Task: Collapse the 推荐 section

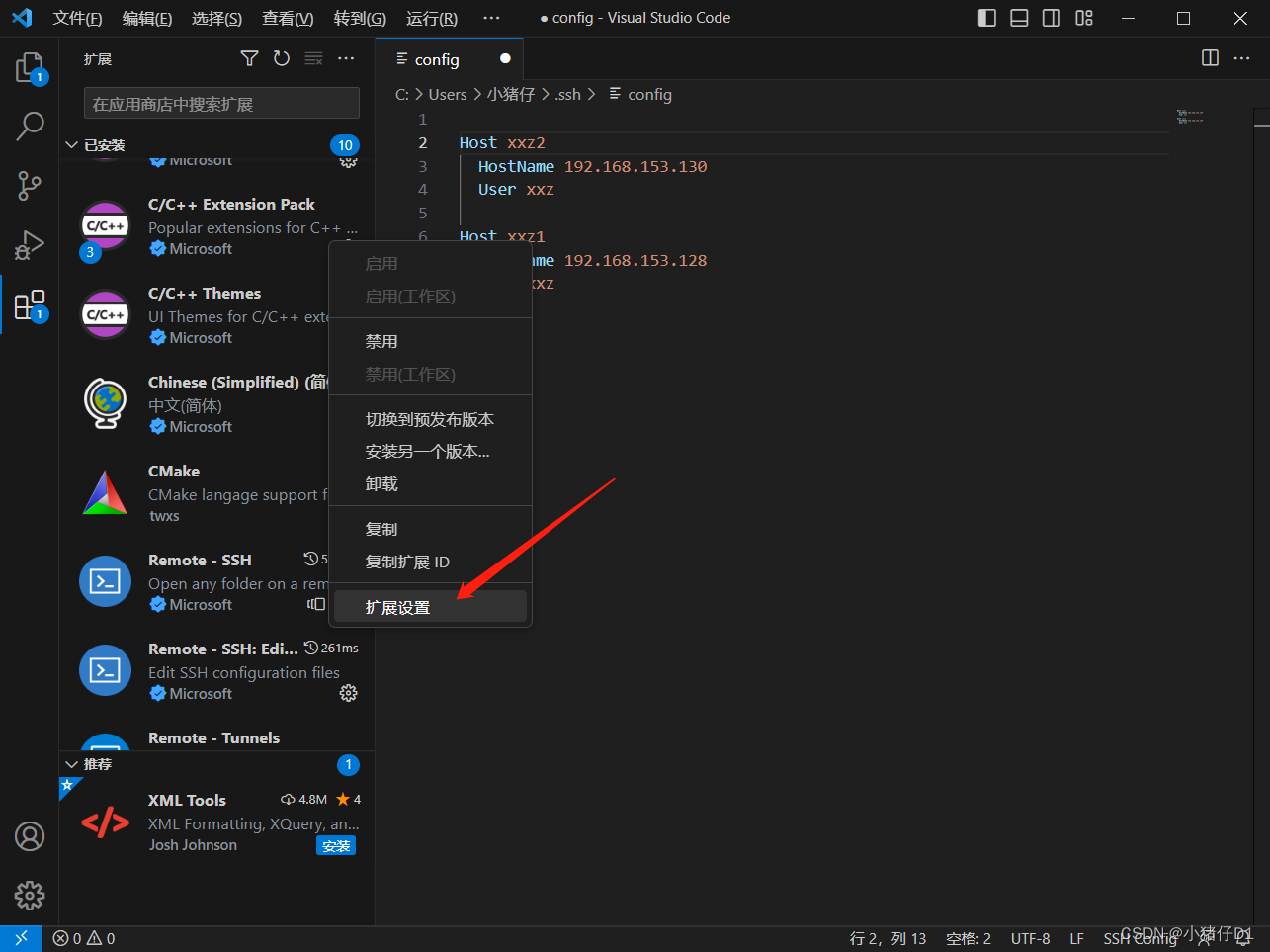Action: click(x=71, y=764)
